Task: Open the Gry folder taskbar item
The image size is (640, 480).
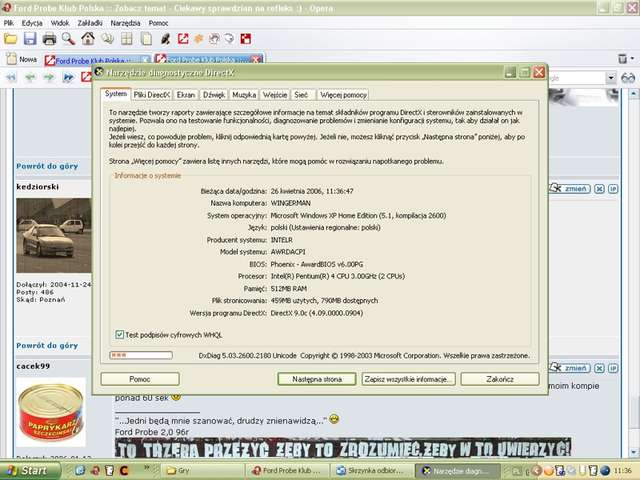Action: pos(204,471)
